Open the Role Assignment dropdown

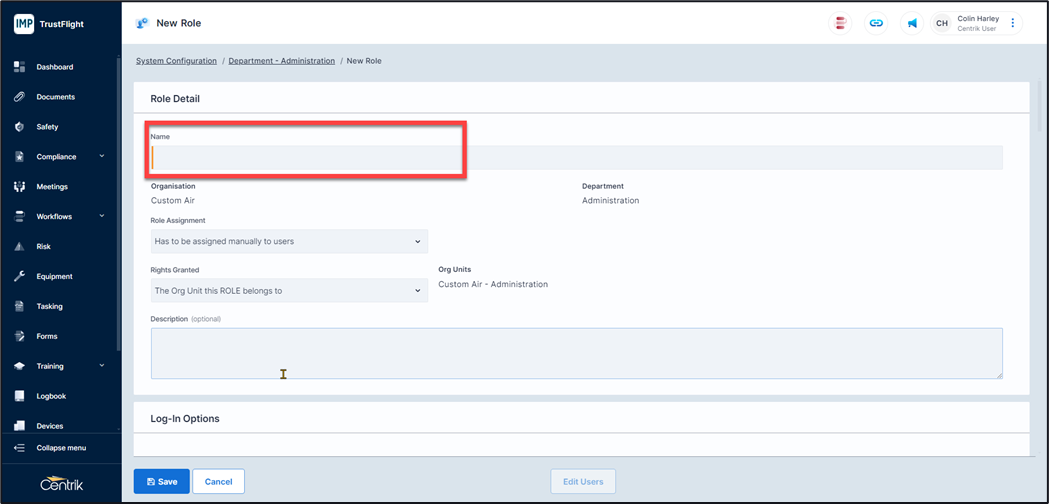point(289,241)
